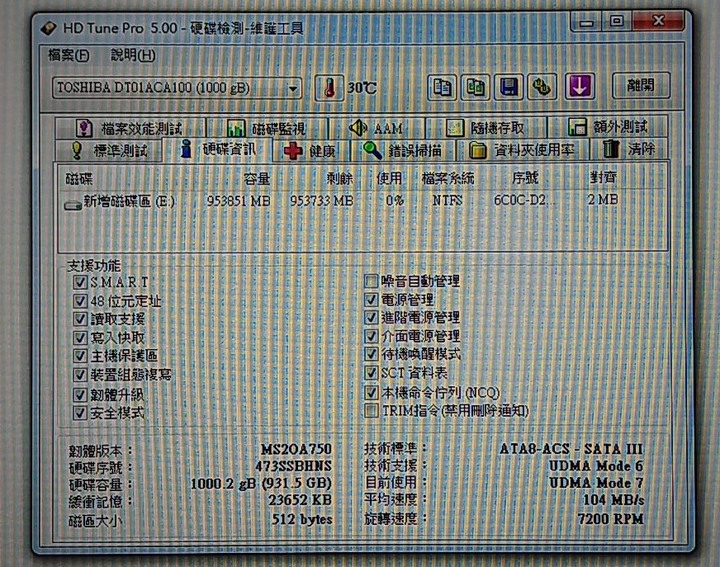Switch to the 標準測試 tab
Viewport: 720px width, 567px height.
pyautogui.click(x=109, y=150)
